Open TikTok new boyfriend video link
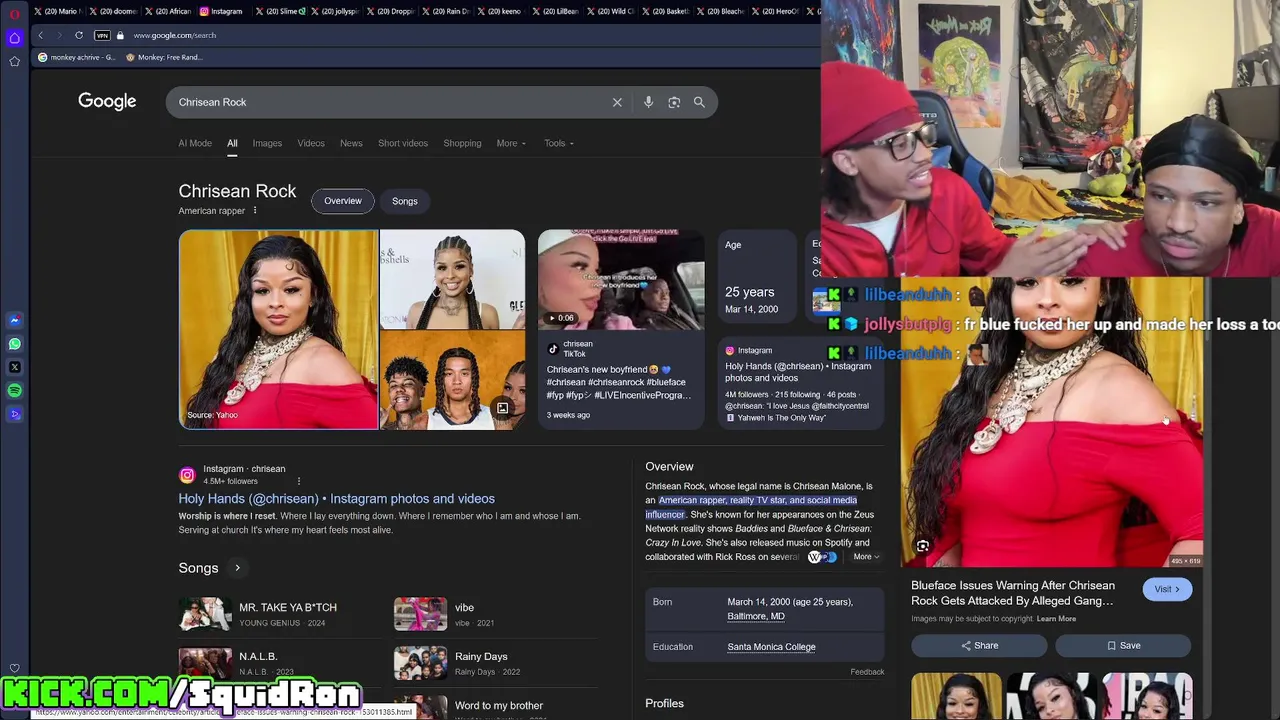This screenshot has height=720, width=1280. click(618, 382)
